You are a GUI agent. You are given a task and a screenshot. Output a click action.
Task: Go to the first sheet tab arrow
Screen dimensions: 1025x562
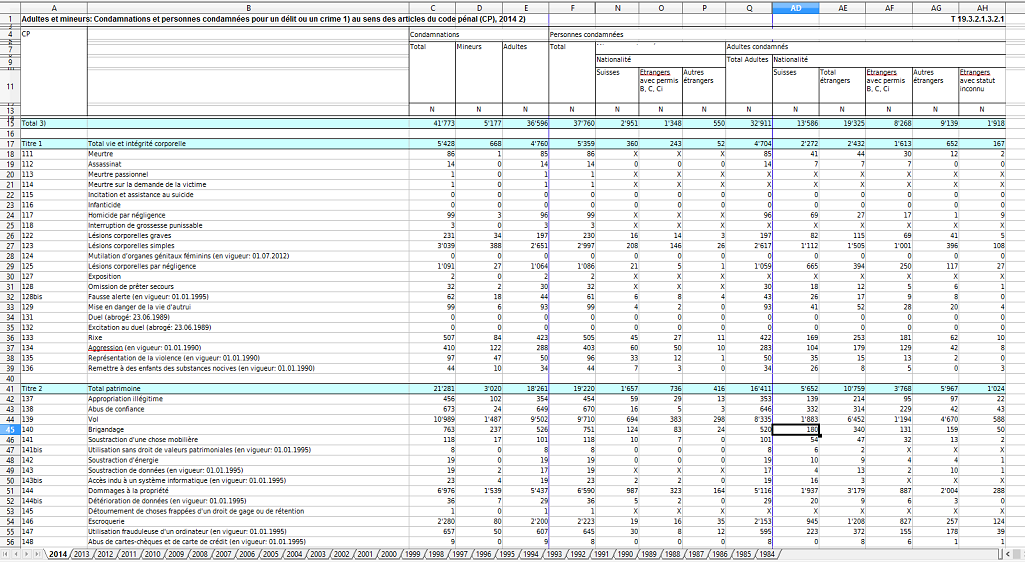pos(6,554)
